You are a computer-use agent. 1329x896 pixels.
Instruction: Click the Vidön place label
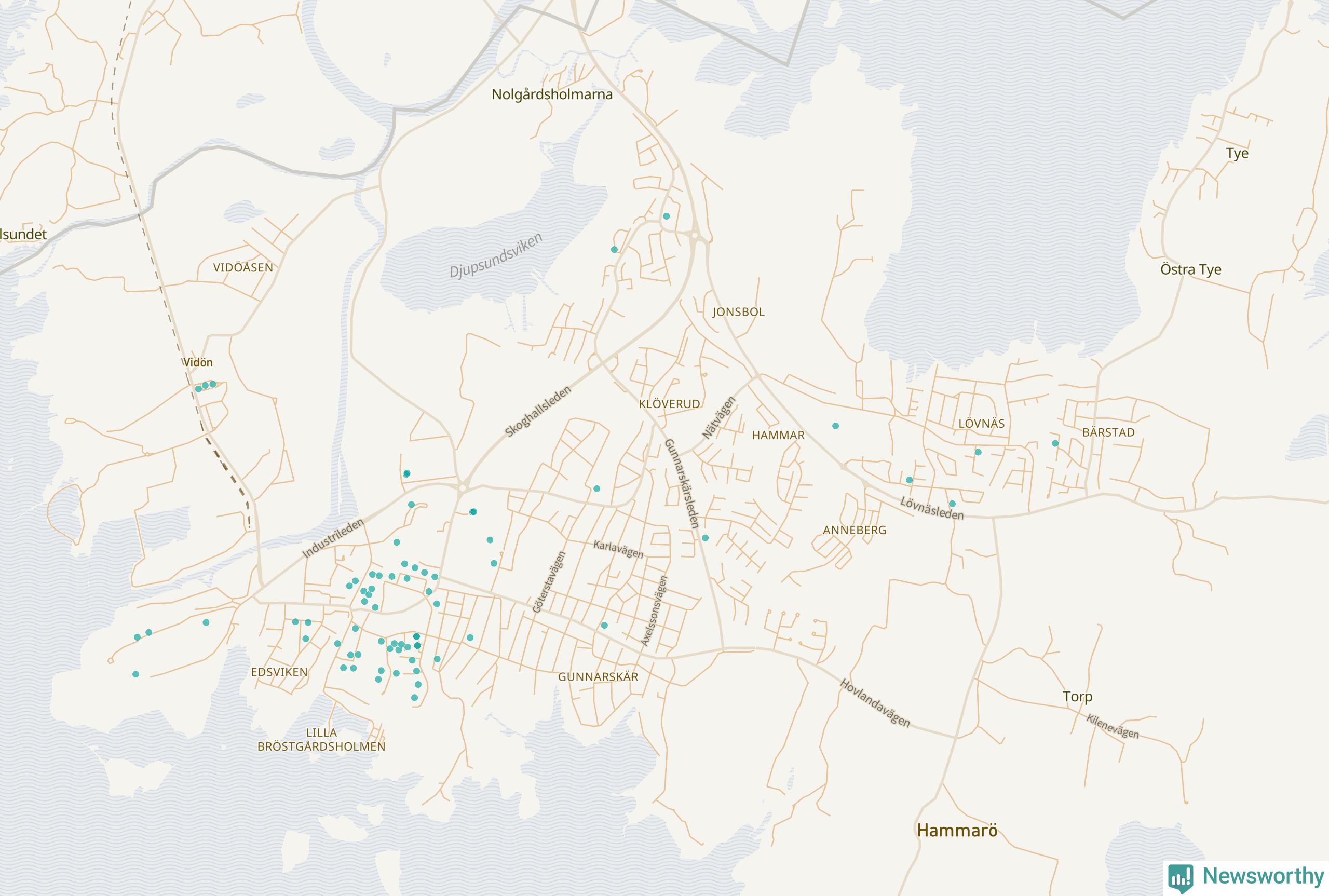click(198, 362)
